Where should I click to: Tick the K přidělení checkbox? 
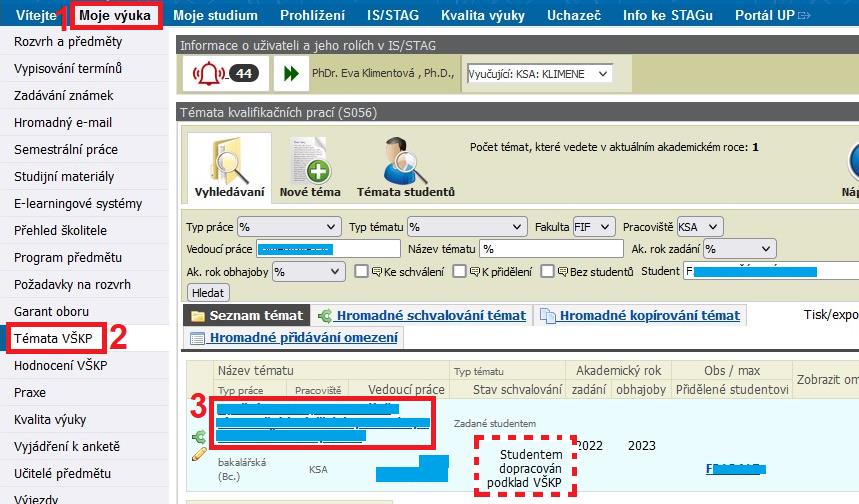pos(459,271)
